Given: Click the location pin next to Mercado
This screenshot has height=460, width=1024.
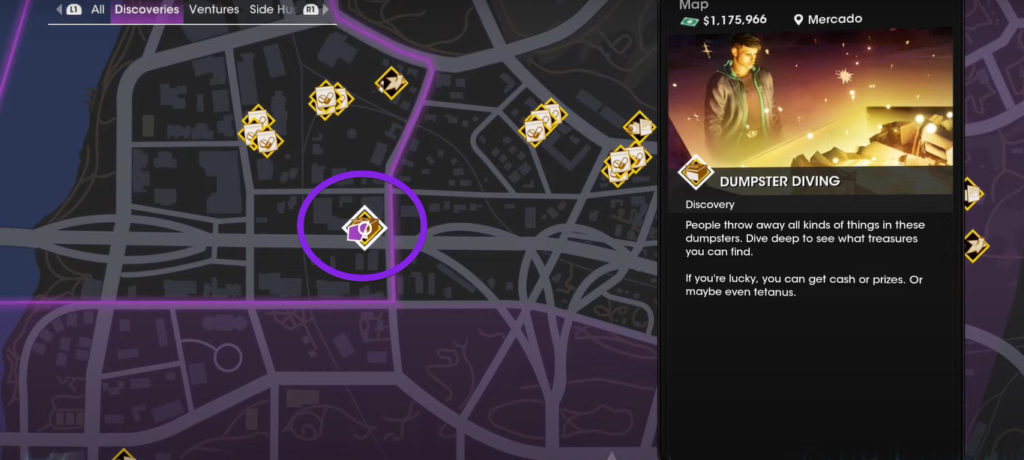Looking at the screenshot, I should (x=798, y=20).
